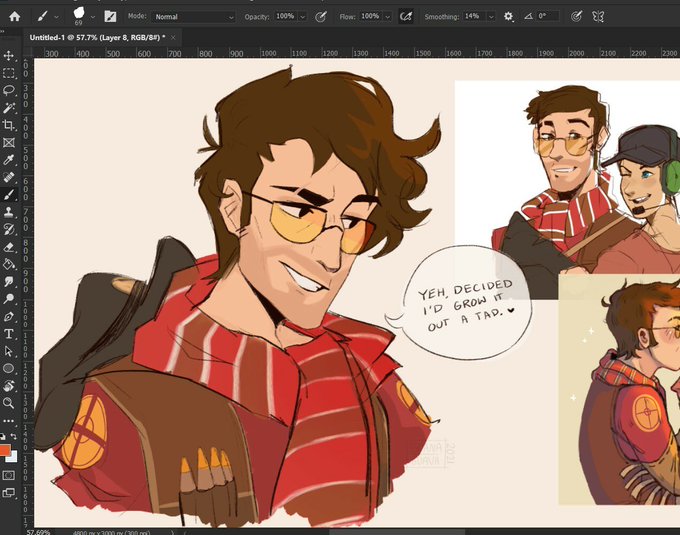Image resolution: width=680 pixels, height=535 pixels.
Task: Select the Rotate View hand tool
Action: coord(8,386)
